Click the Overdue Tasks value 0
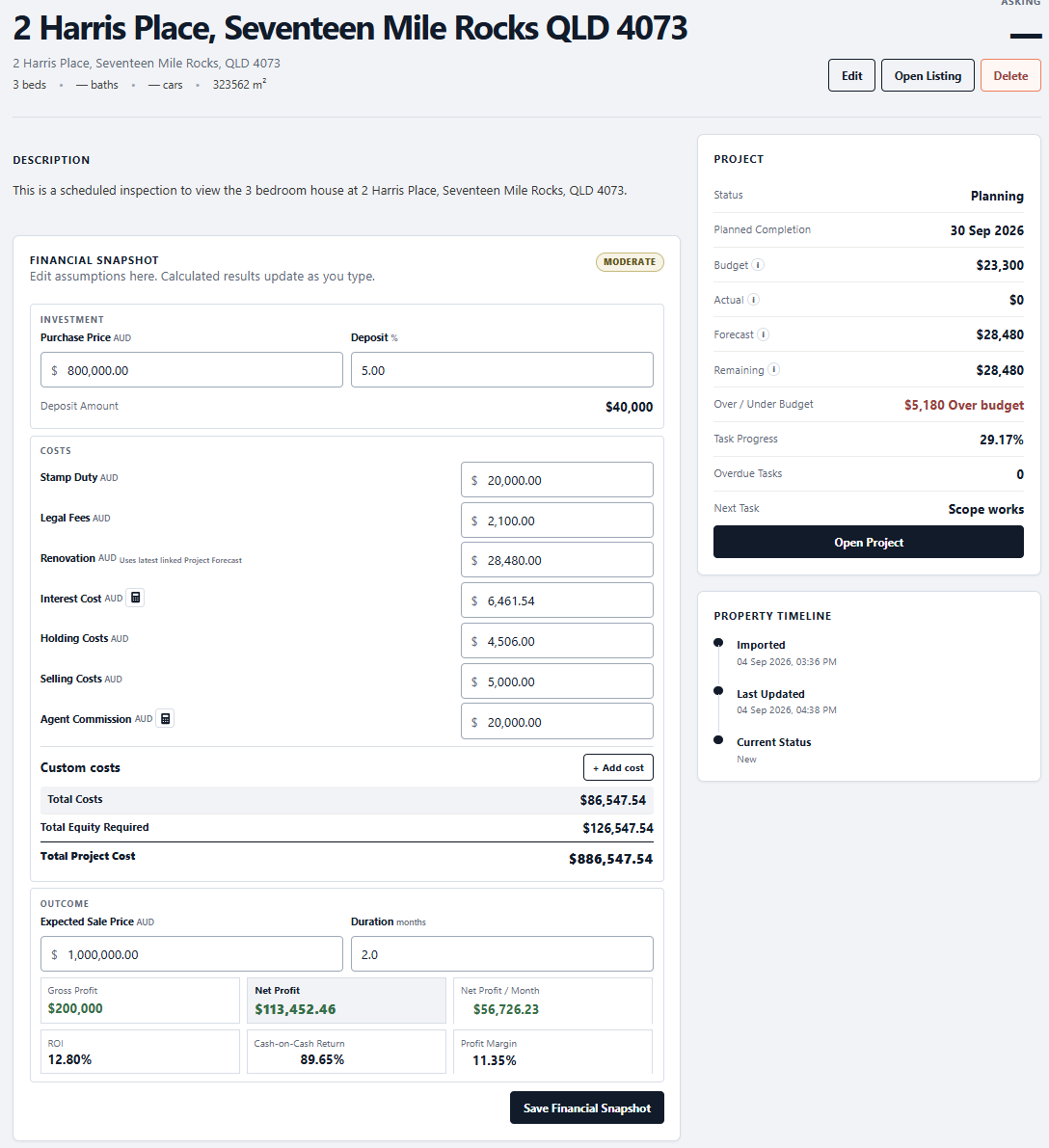 [x=1020, y=474]
